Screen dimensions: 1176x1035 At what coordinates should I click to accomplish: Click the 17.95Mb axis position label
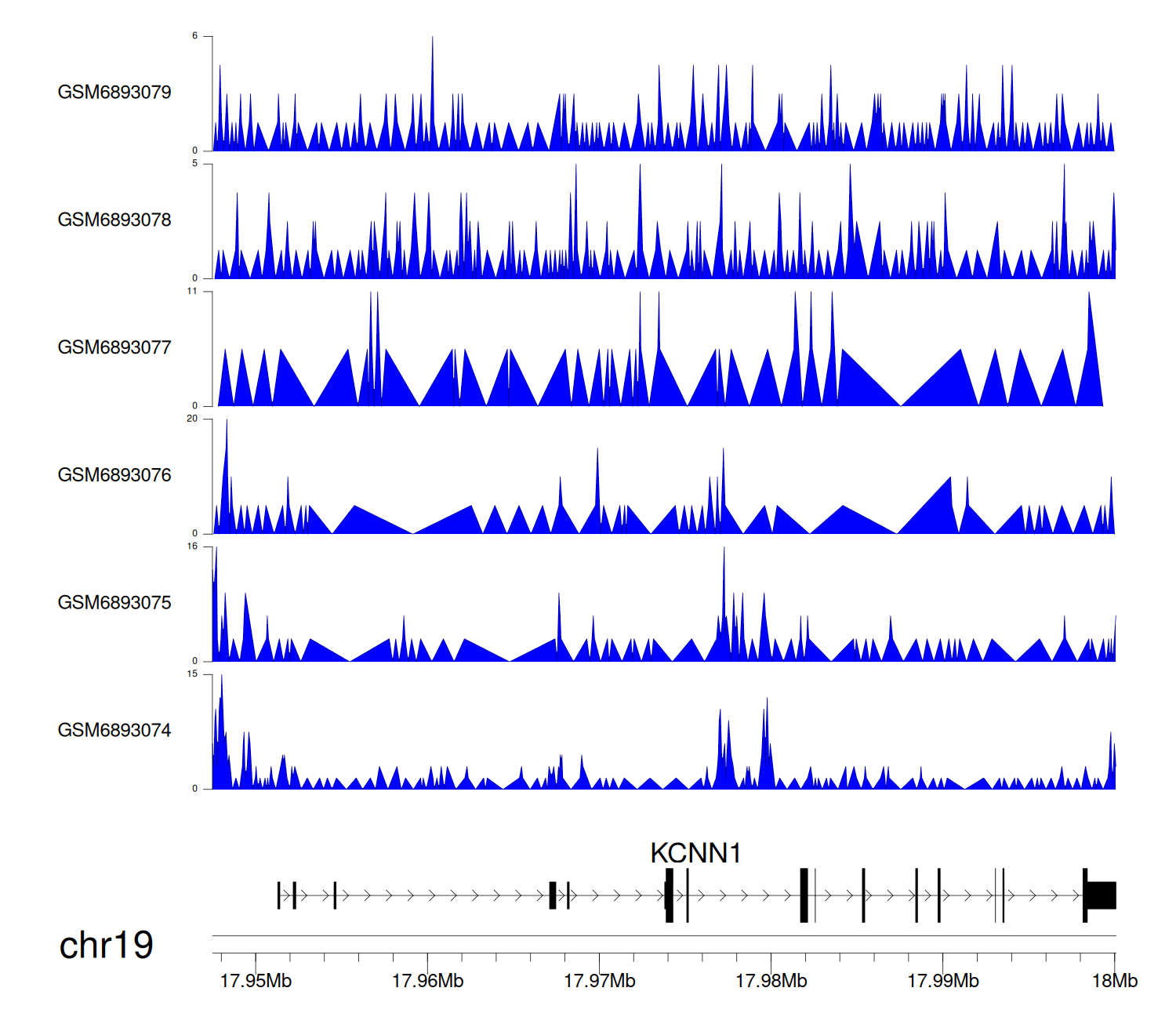click(256, 981)
